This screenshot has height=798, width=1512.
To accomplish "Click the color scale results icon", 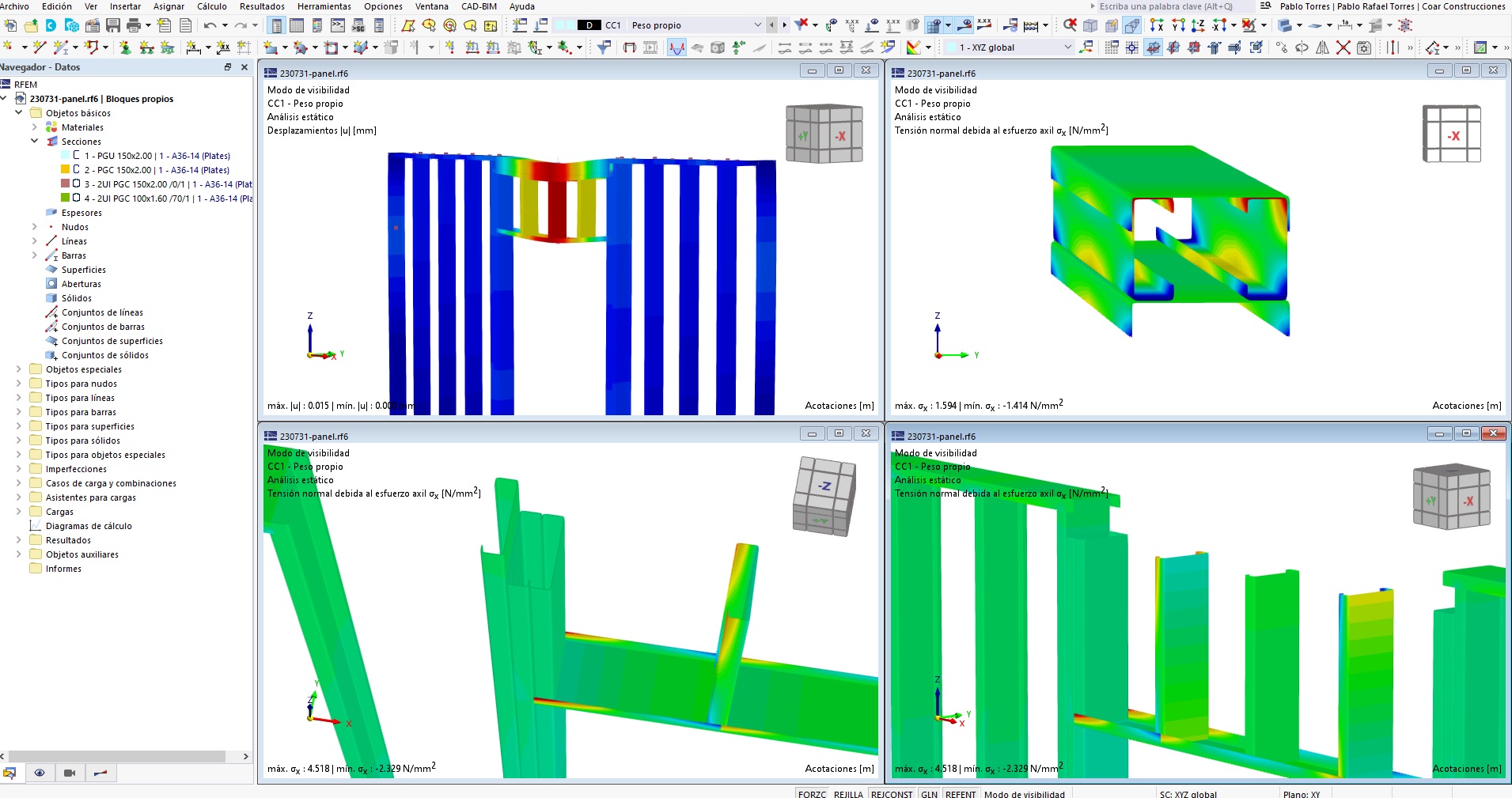I will (914, 47).
